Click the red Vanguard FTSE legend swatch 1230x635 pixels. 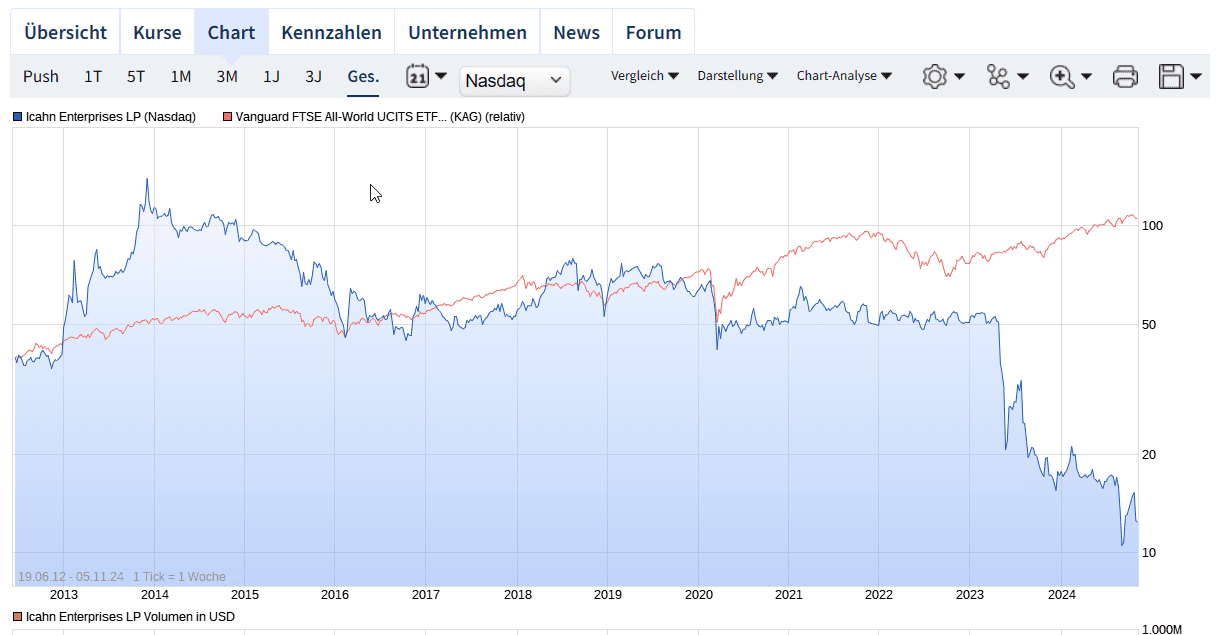coord(228,117)
